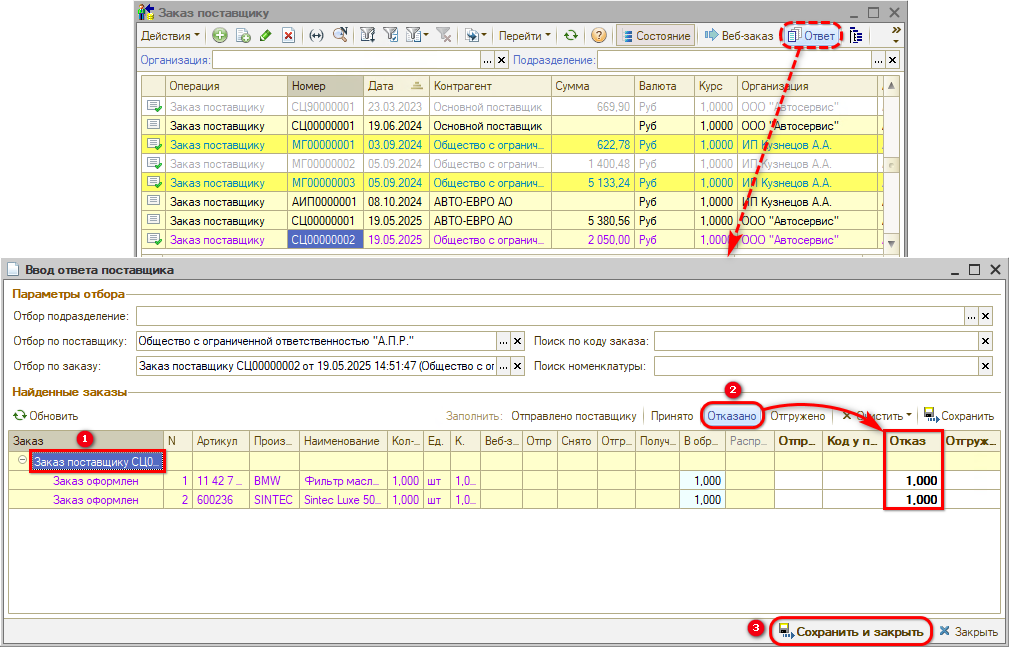Open the Действия dropdown menu
This screenshot has height=647, width=1009.
pos(170,35)
